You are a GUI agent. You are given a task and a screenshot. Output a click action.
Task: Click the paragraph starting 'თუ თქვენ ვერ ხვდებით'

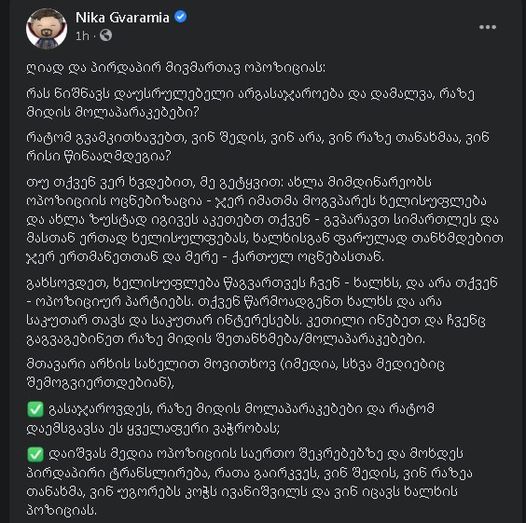pyautogui.click(x=265, y=220)
